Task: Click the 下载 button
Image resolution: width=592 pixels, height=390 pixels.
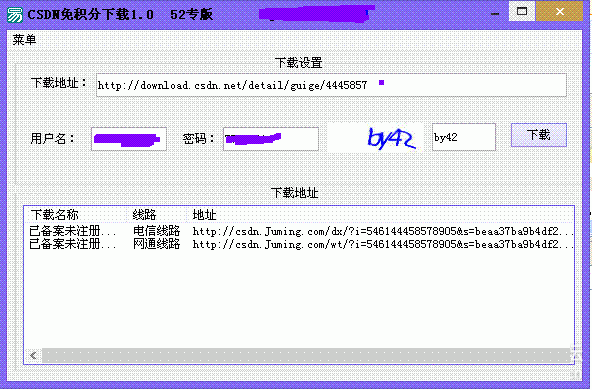Action: pyautogui.click(x=539, y=135)
